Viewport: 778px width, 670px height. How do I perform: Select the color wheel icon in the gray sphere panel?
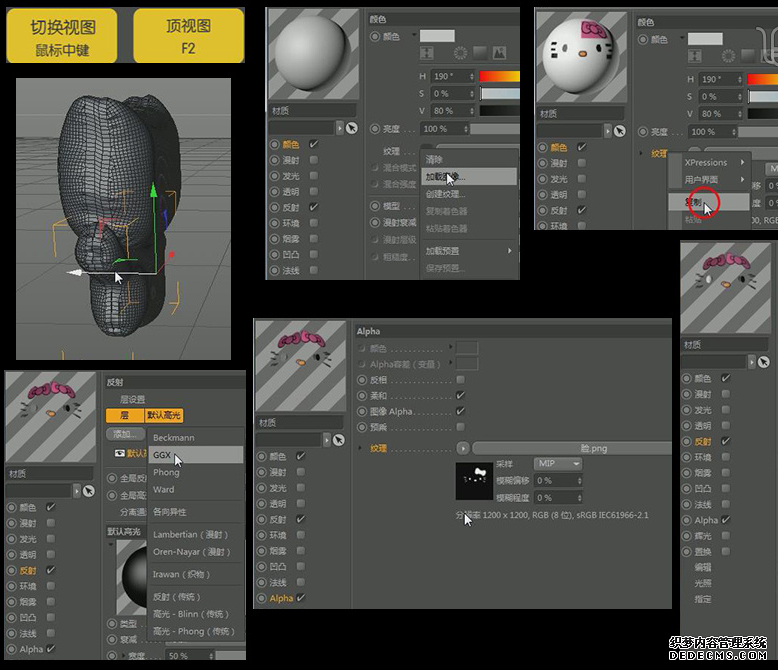pyautogui.click(x=460, y=53)
